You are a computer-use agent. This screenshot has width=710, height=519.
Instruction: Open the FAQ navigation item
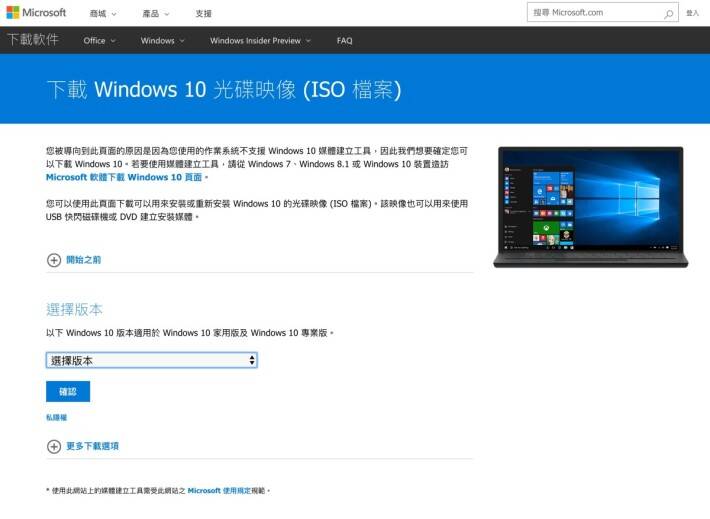pyautogui.click(x=344, y=40)
